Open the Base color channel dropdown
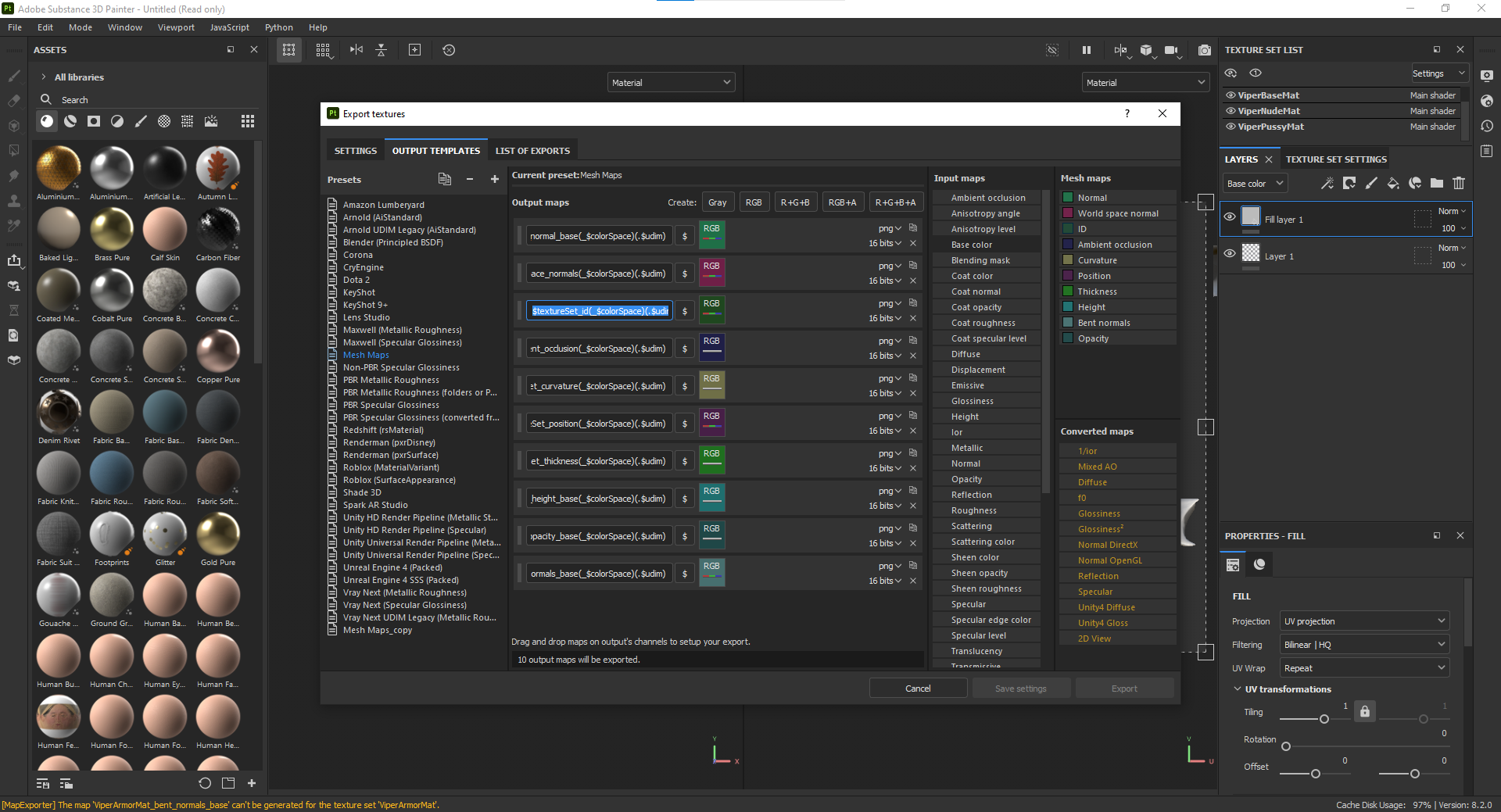This screenshot has width=1501, height=812. (x=1254, y=183)
